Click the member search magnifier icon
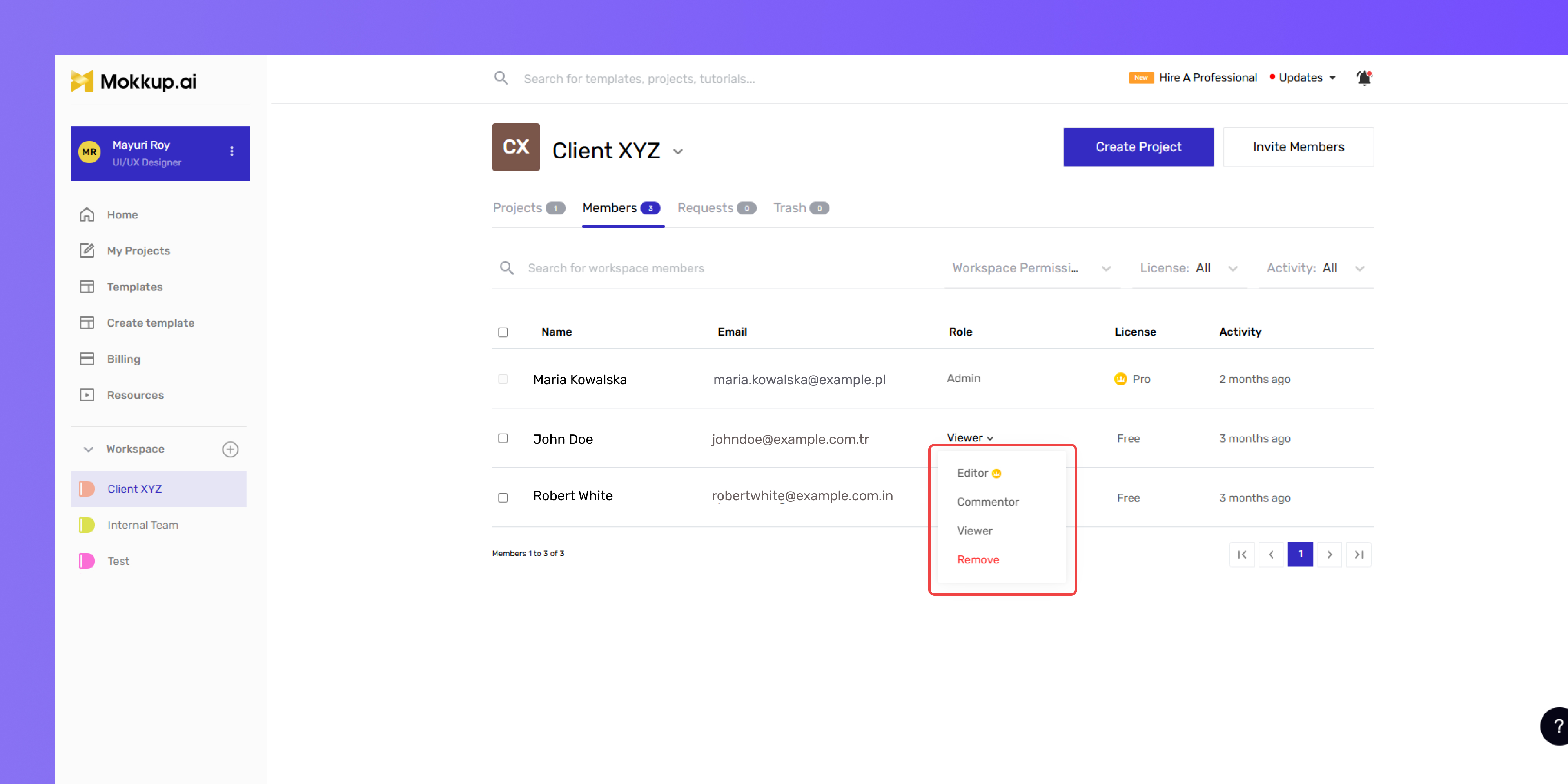Screen dimensions: 1568x784 (506, 268)
